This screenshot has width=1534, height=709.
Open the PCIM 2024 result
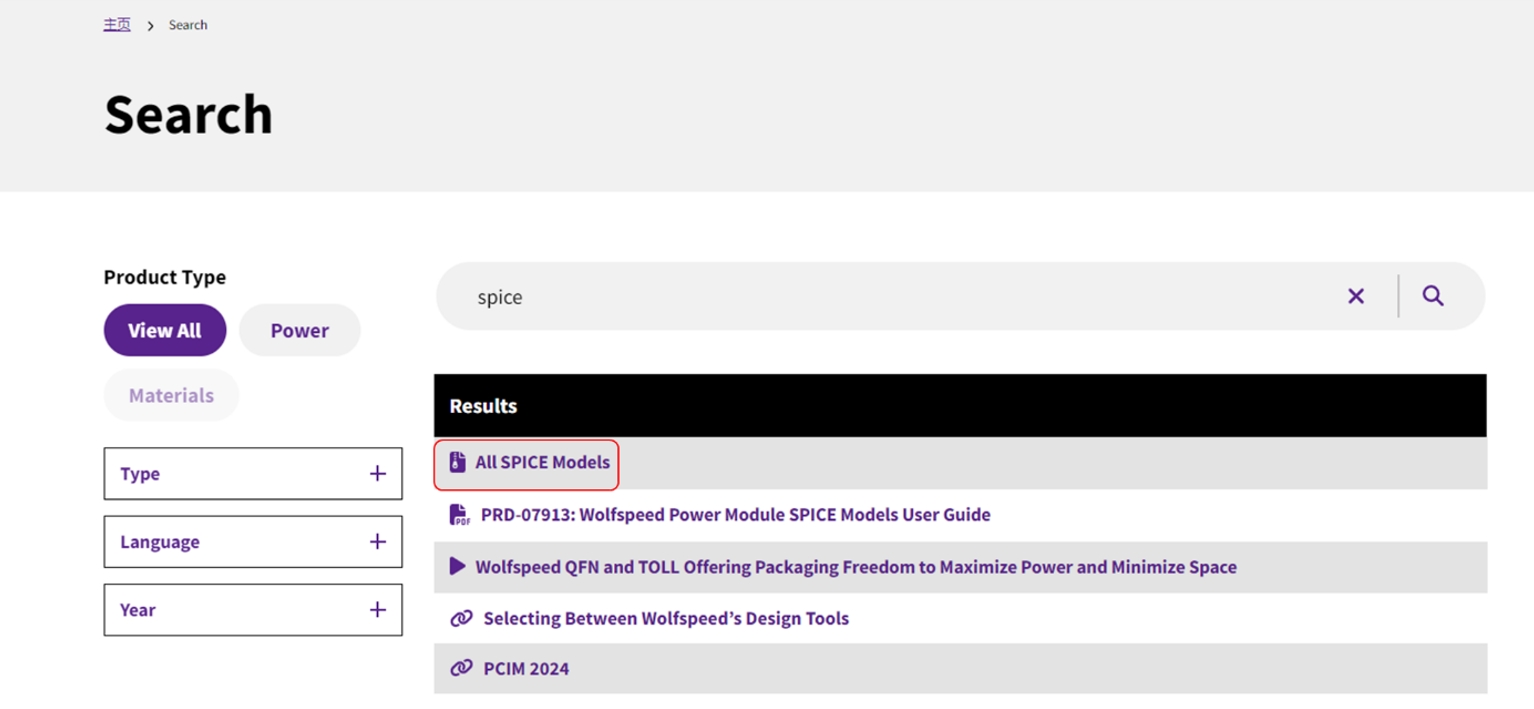526,669
